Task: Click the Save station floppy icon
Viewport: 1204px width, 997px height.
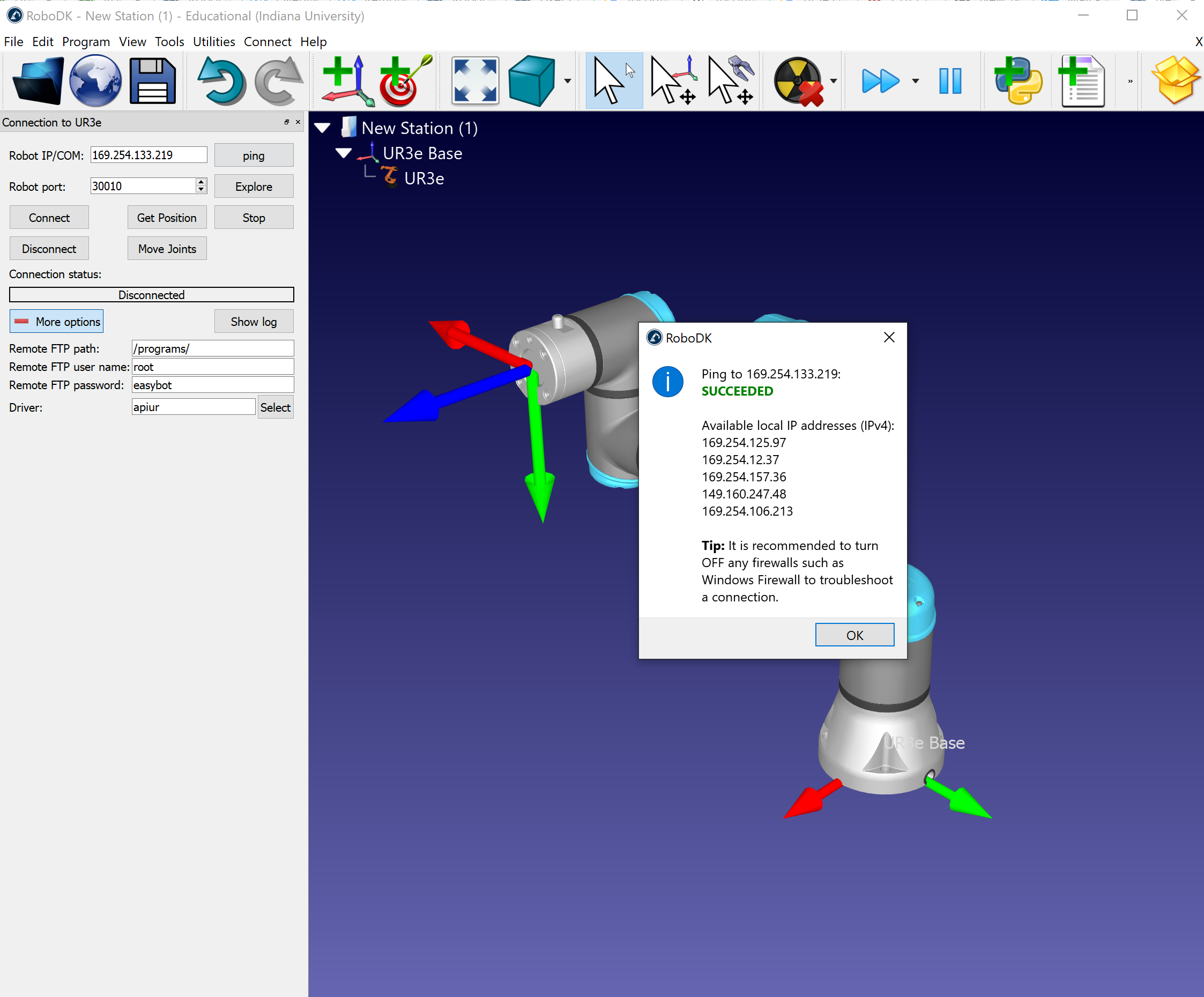Action: [152, 81]
